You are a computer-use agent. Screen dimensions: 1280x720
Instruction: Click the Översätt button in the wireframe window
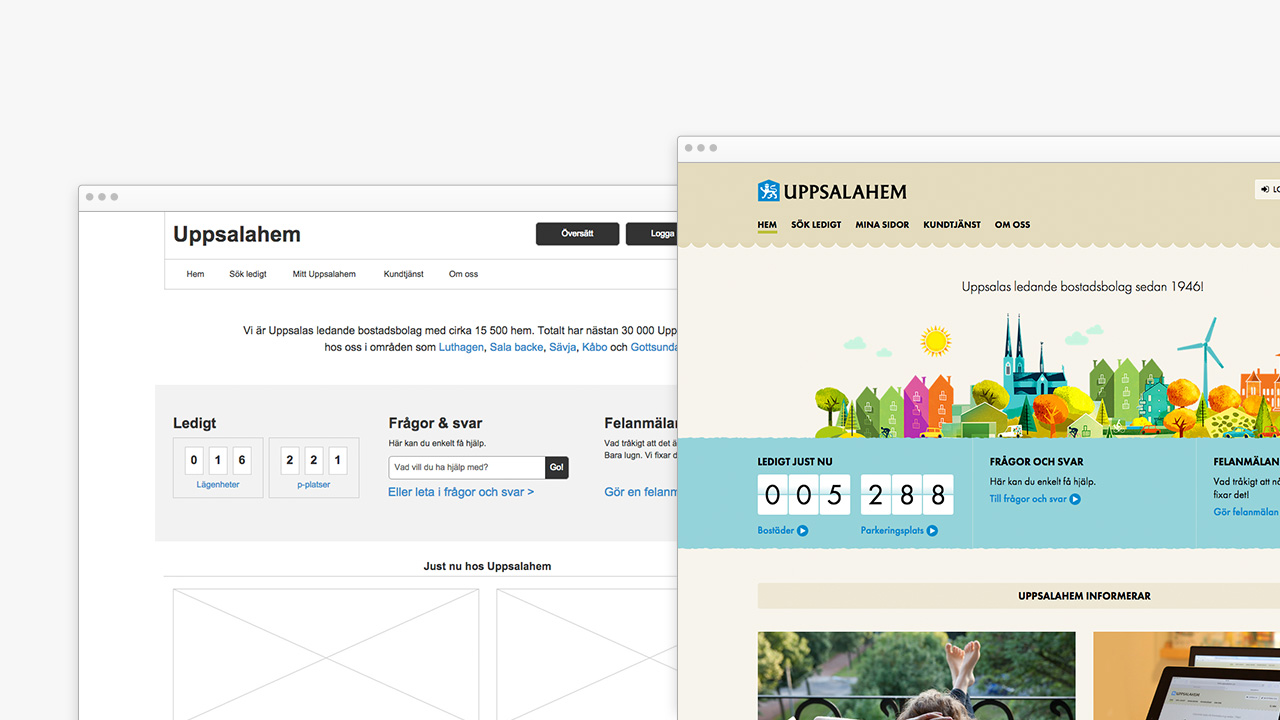[x=577, y=234]
